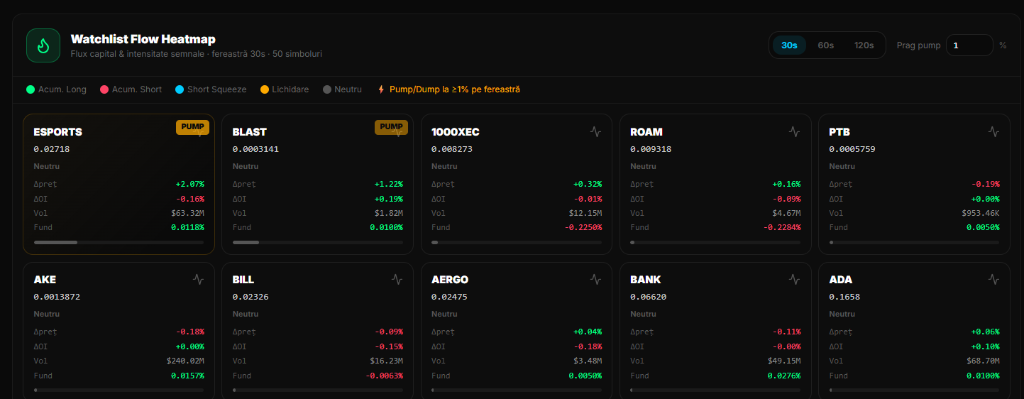
Task: Click the green Acum. Long legend dot
Action: 30,89
